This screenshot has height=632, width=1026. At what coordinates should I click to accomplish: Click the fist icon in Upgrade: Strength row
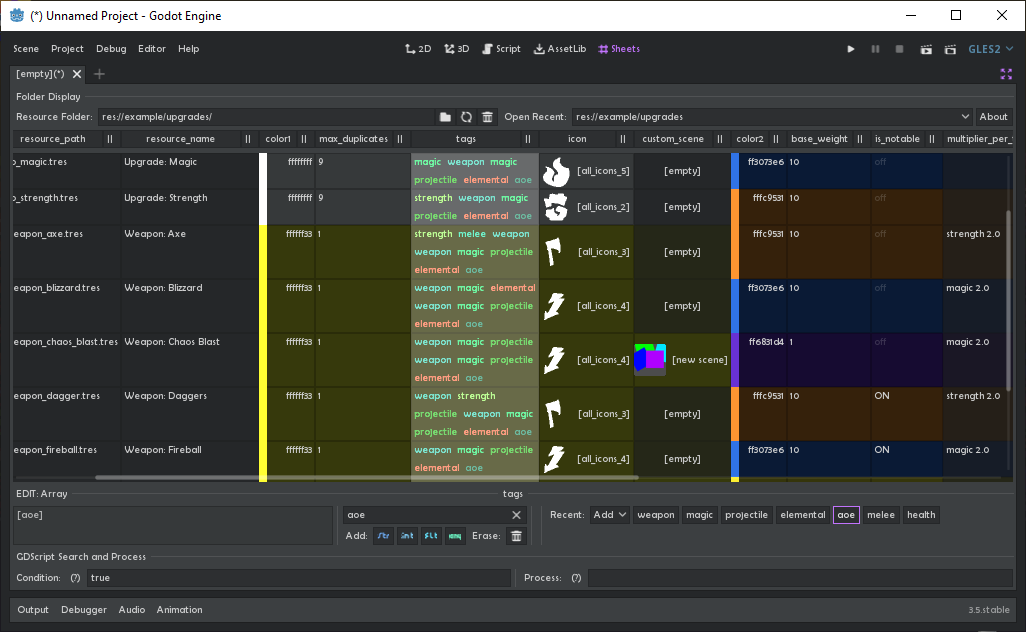click(556, 207)
